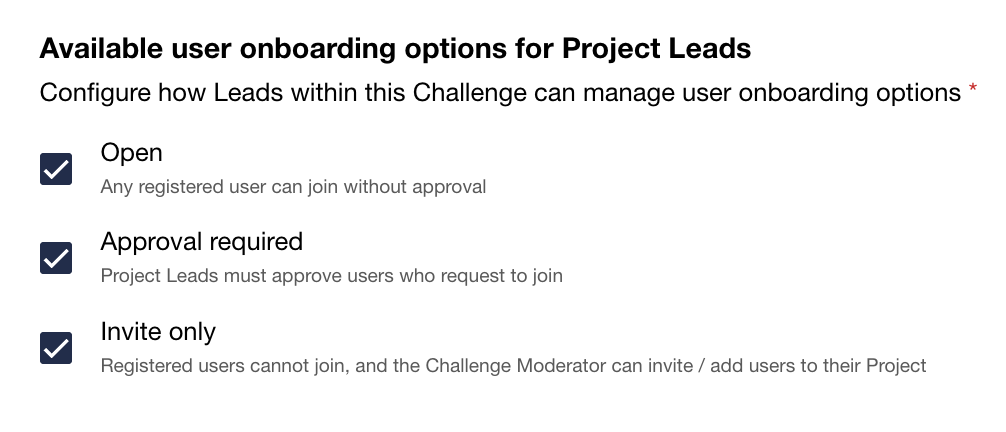Screen dimensions: 1006x432
Task: Click the checkmark icon beside Invite only
Action: point(56,348)
